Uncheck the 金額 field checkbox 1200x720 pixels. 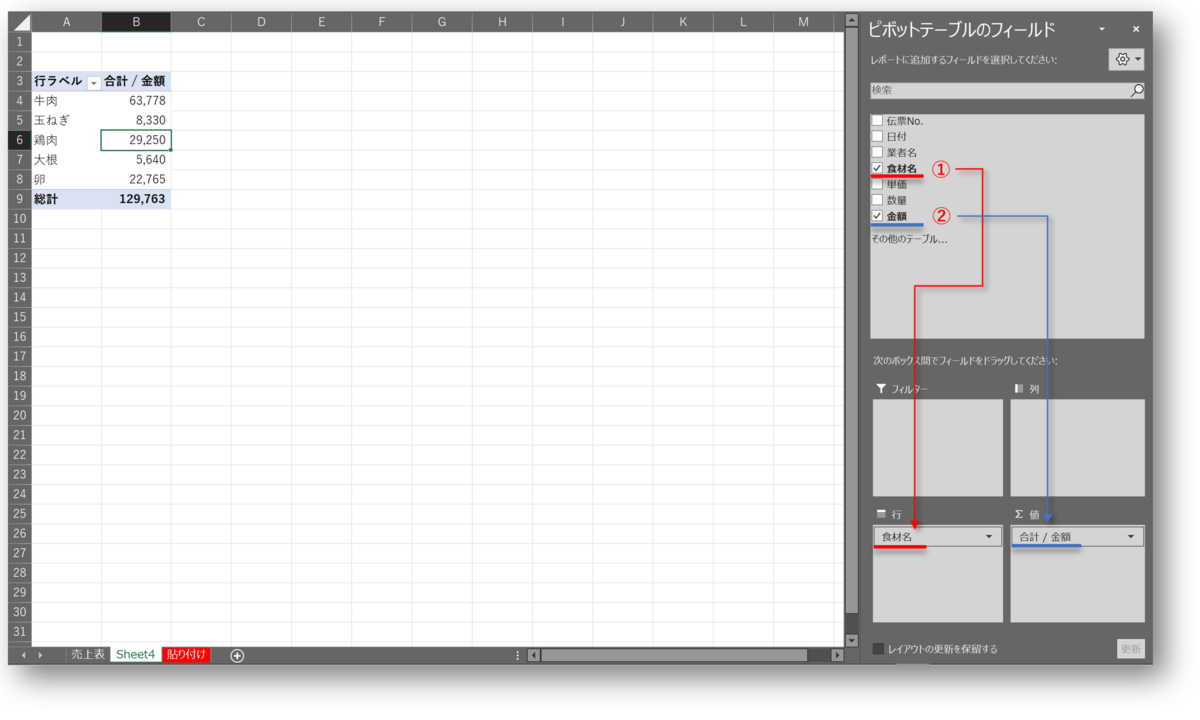(x=877, y=216)
